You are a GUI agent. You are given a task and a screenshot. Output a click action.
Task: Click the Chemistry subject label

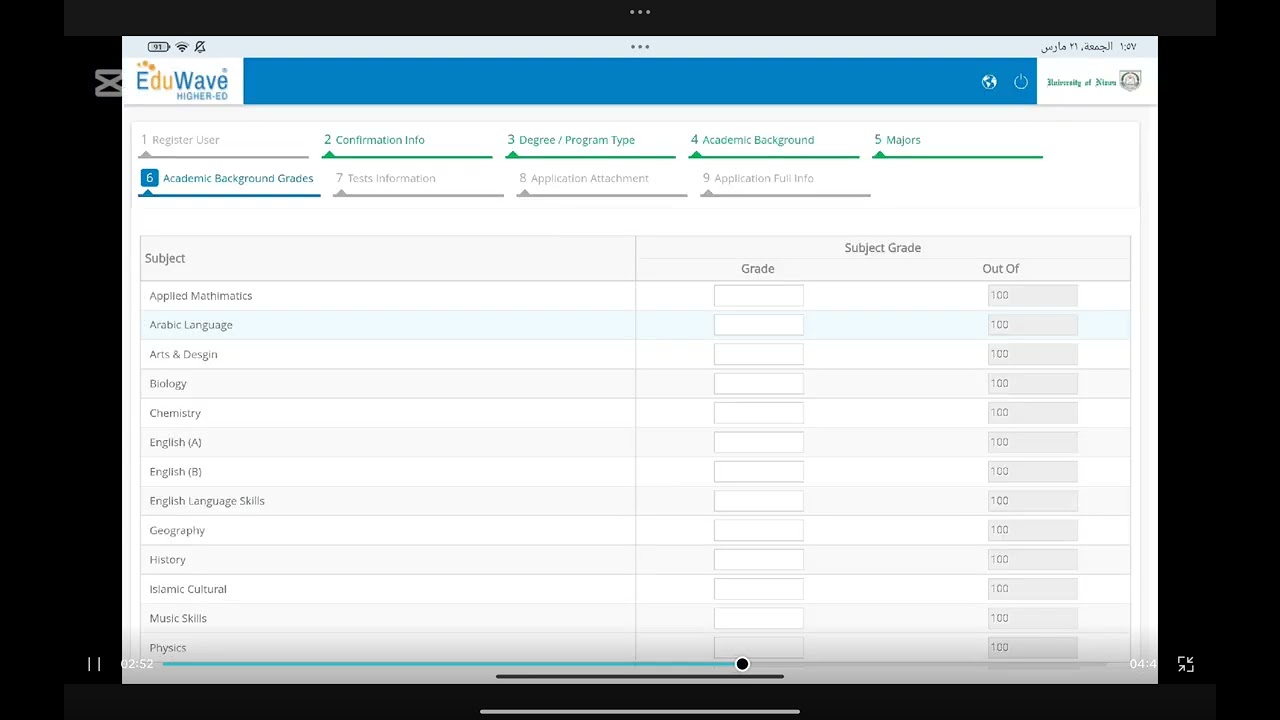pyautogui.click(x=175, y=413)
